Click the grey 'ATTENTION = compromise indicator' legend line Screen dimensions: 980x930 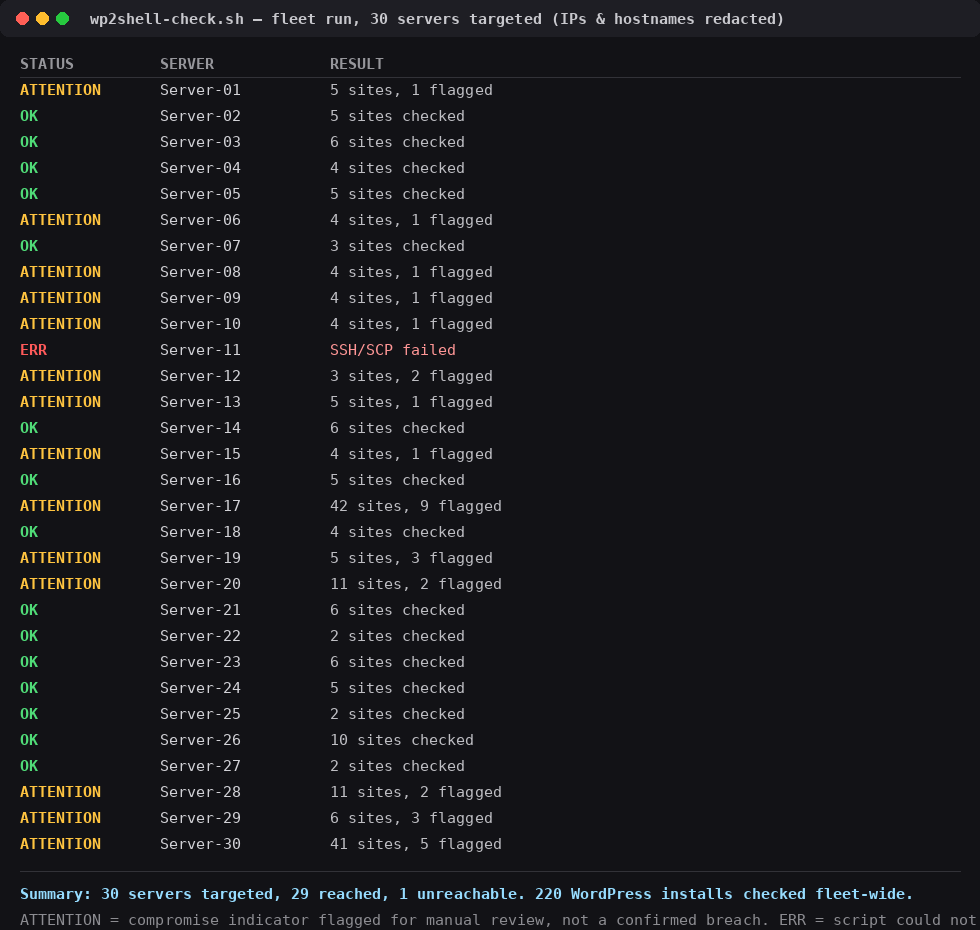(x=500, y=920)
